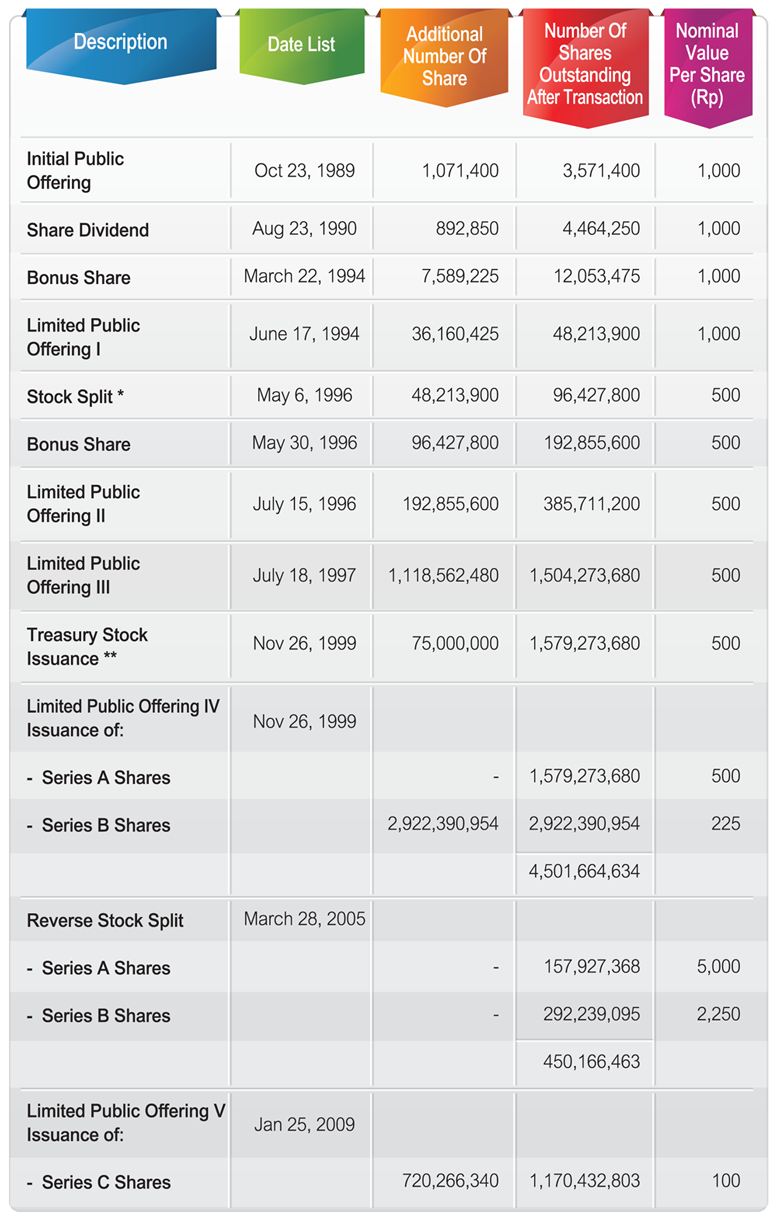This screenshot has height=1215, width=777.
Task: Click the 1,118,562,480 additional shares value
Action: (x=444, y=576)
